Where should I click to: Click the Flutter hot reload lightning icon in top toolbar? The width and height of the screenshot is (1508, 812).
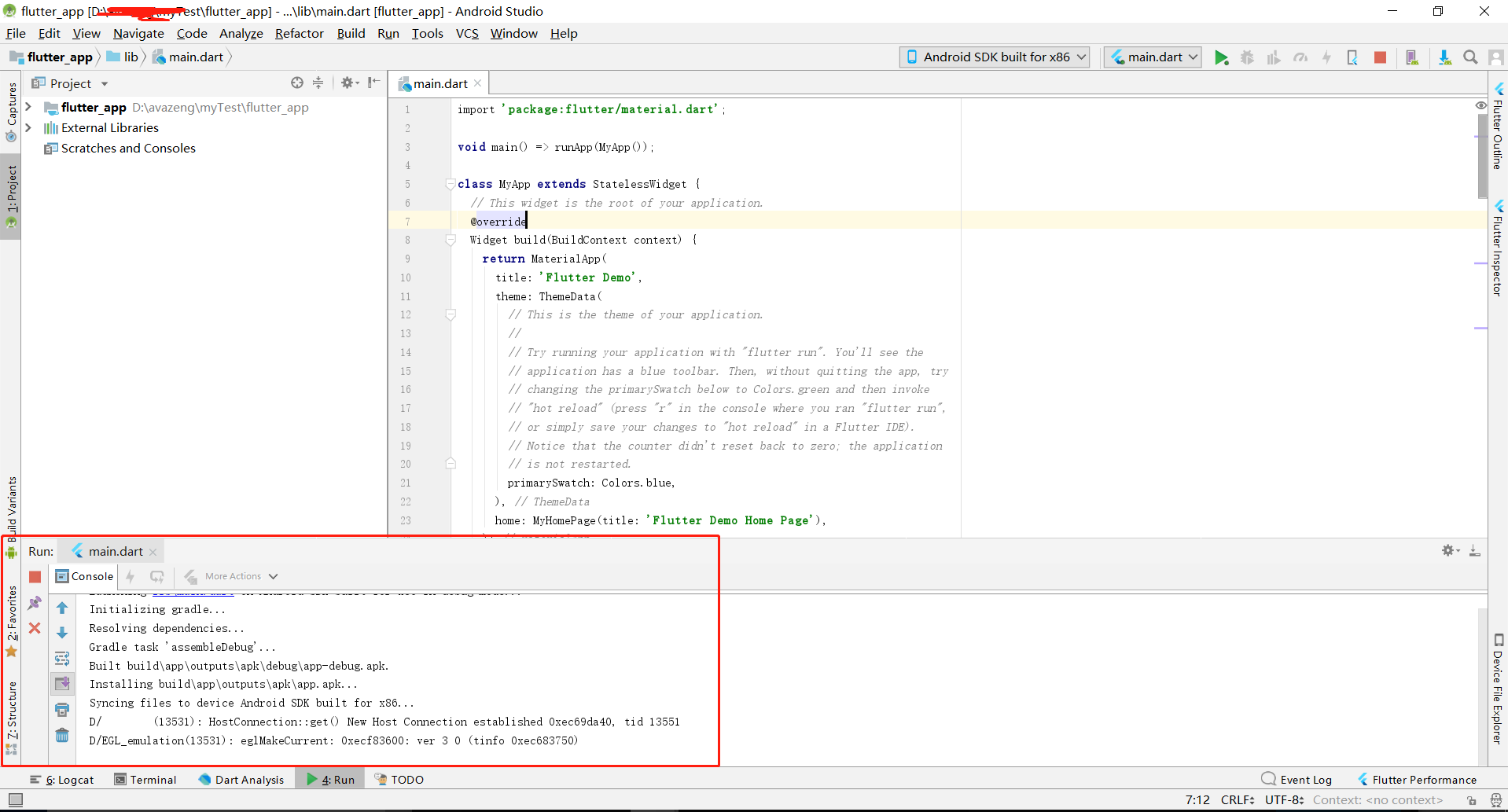1327,57
